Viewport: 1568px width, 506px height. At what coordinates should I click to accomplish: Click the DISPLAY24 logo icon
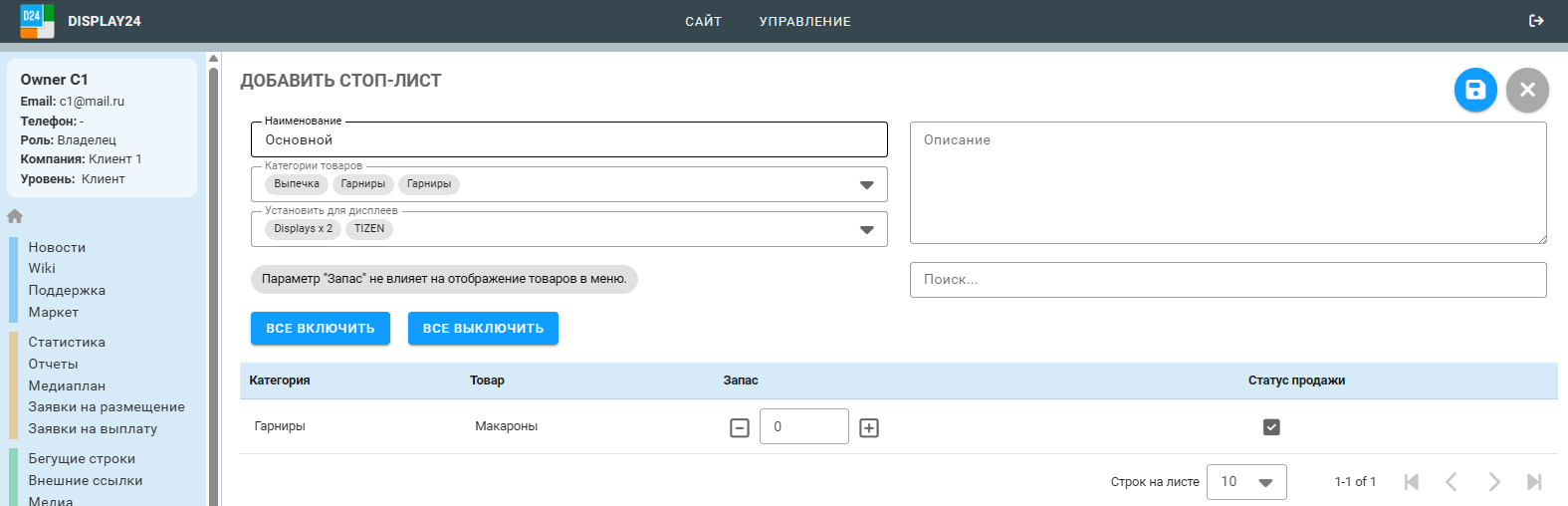(37, 21)
